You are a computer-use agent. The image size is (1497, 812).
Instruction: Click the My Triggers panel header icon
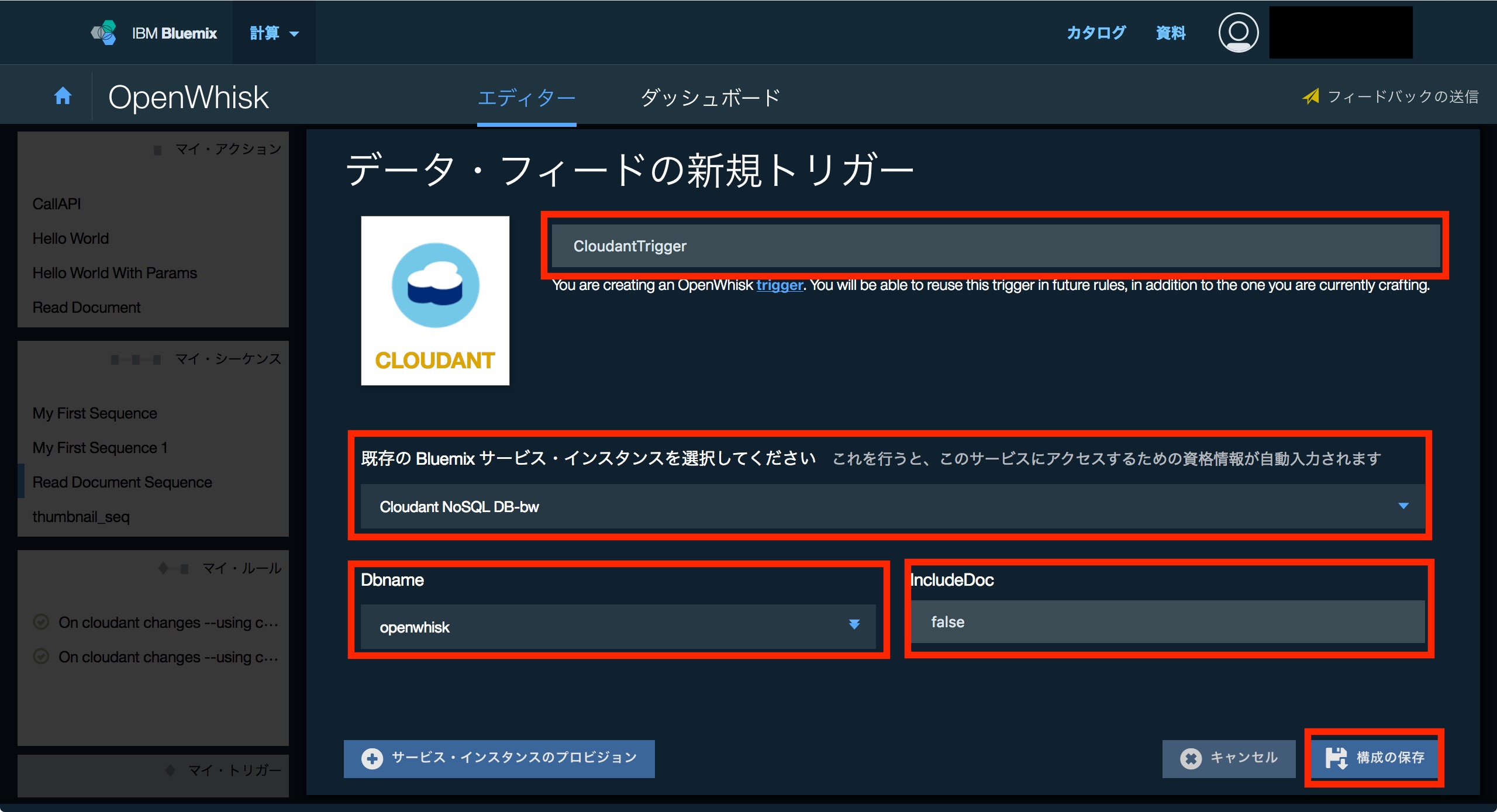[170, 770]
